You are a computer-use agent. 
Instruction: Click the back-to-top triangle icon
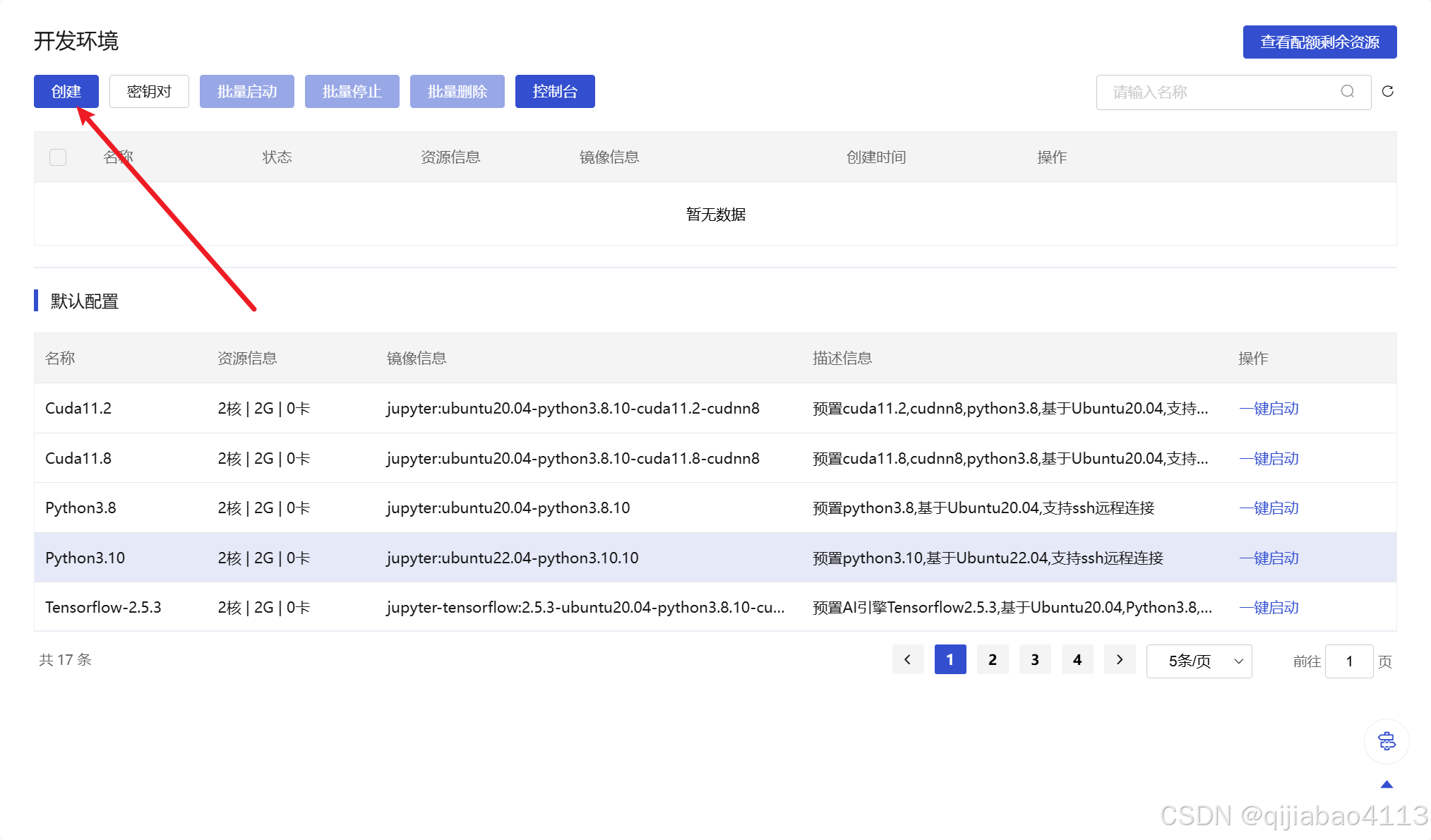click(1387, 784)
